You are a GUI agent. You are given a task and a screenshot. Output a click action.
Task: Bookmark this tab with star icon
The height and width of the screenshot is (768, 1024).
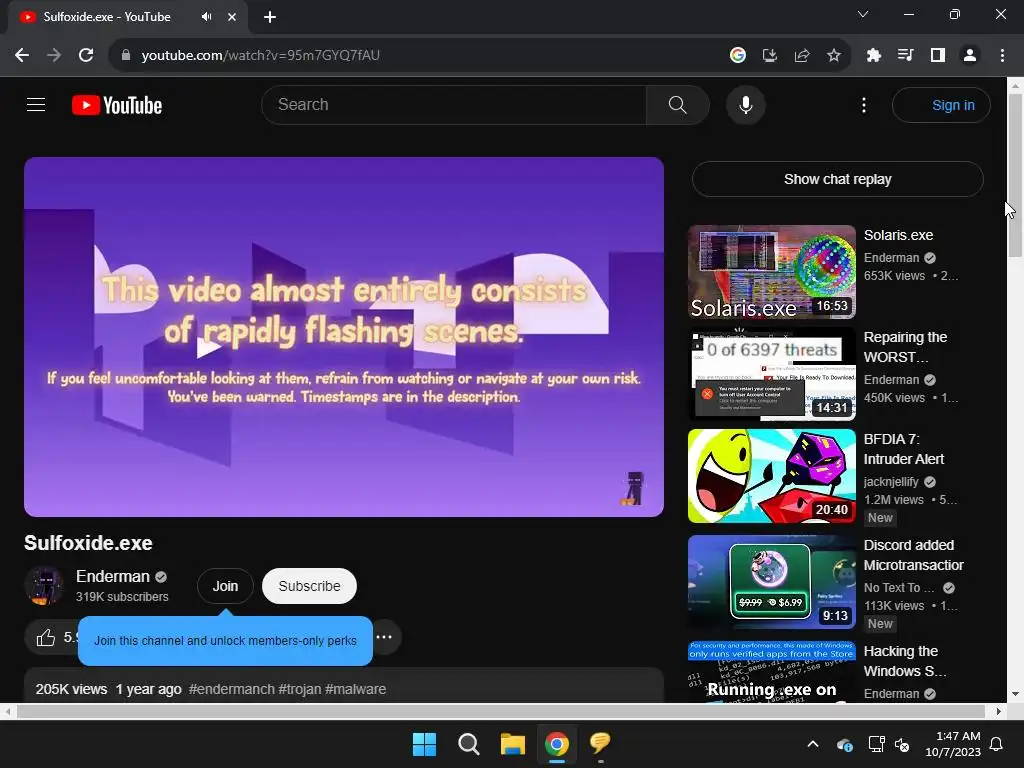(x=833, y=55)
